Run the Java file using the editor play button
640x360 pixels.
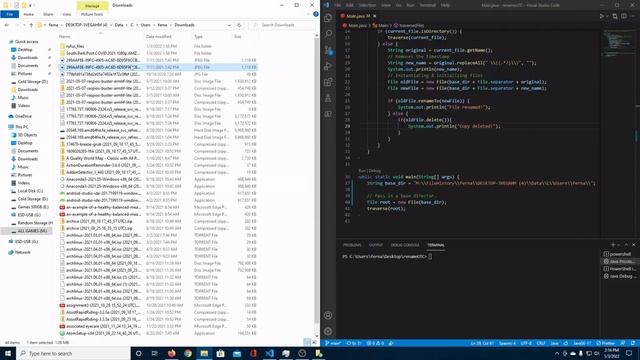click(601, 16)
